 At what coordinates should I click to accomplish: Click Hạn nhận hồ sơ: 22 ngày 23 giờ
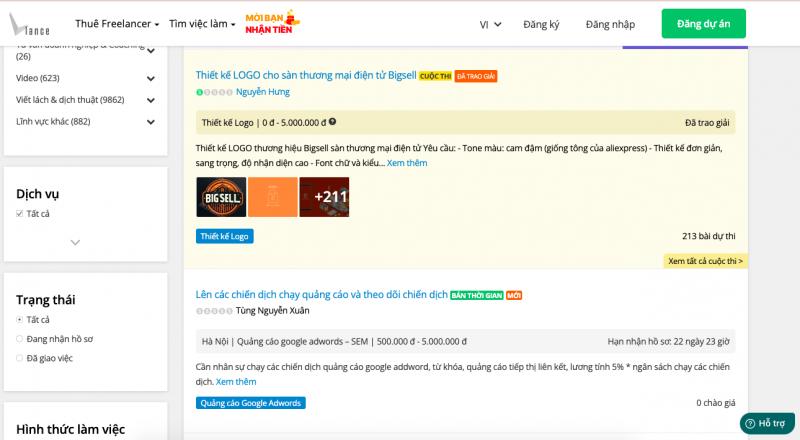pyautogui.click(x=668, y=341)
